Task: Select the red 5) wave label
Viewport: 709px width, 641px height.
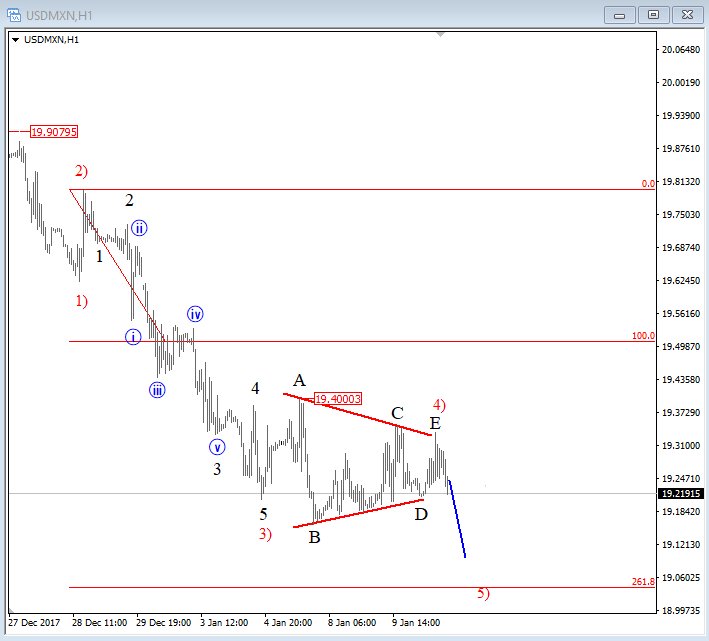Action: 483,593
